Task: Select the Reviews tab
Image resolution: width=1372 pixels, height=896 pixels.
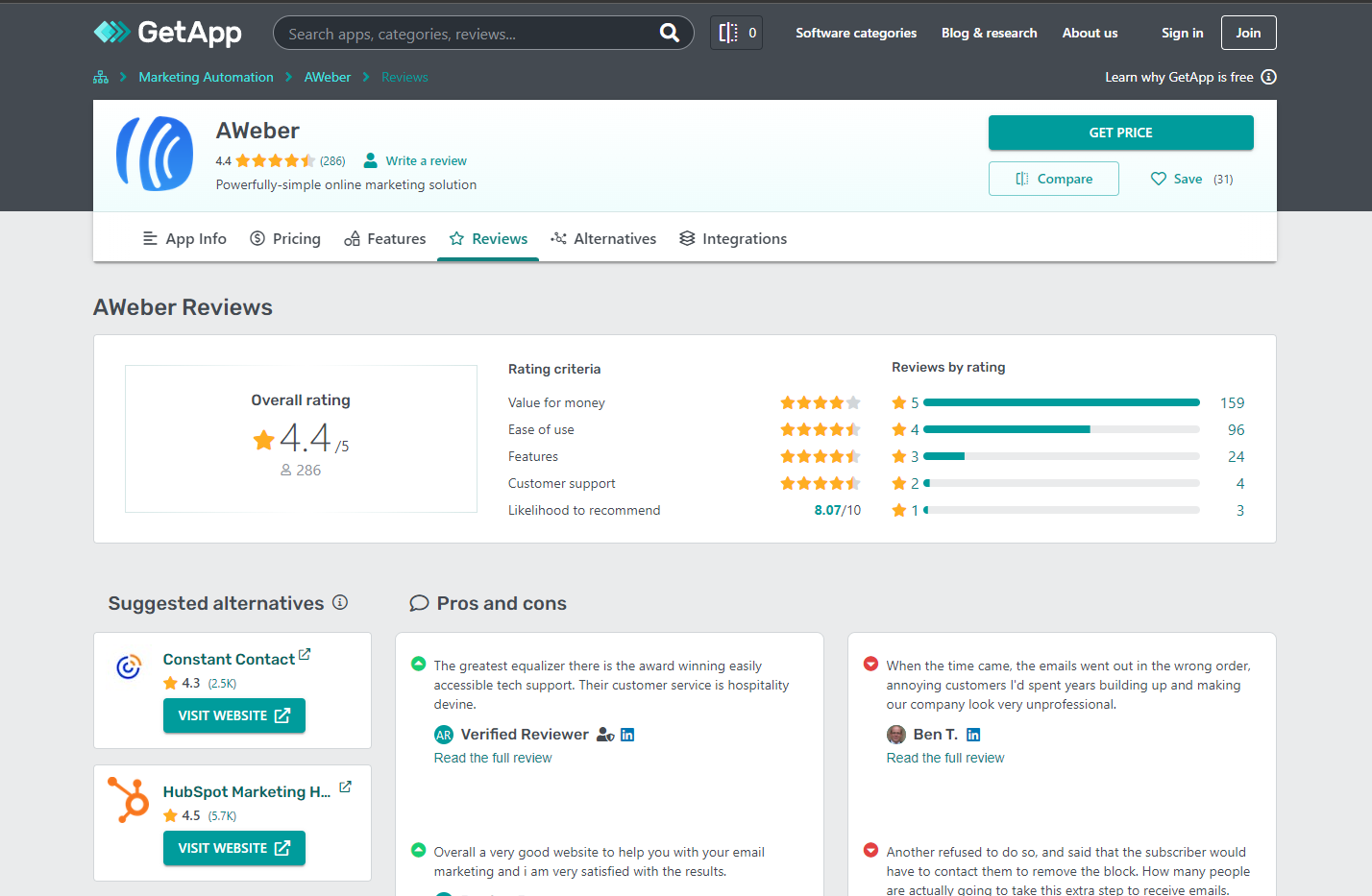Action: (488, 238)
